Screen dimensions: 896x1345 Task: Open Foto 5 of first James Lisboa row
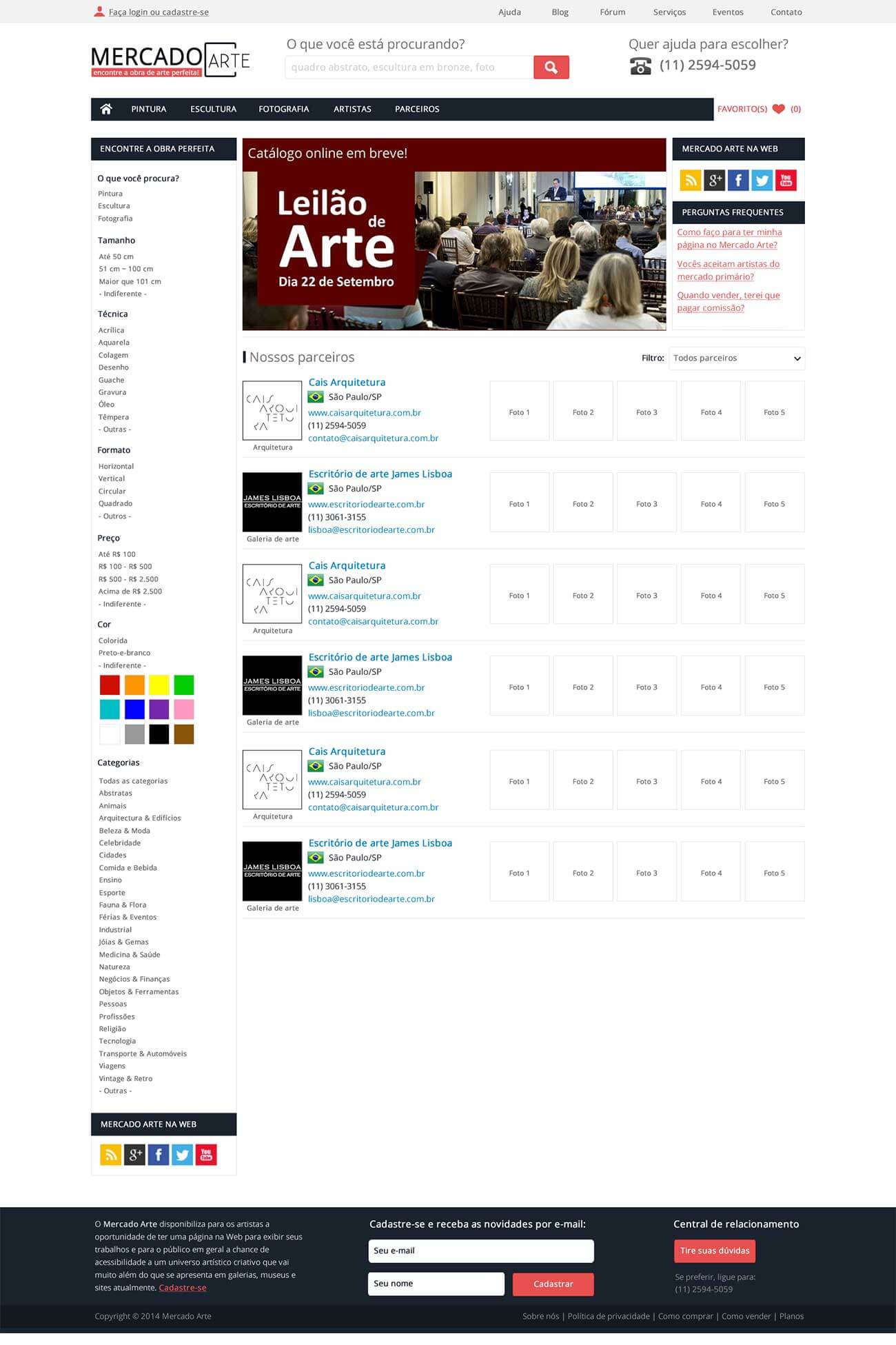pos(775,502)
